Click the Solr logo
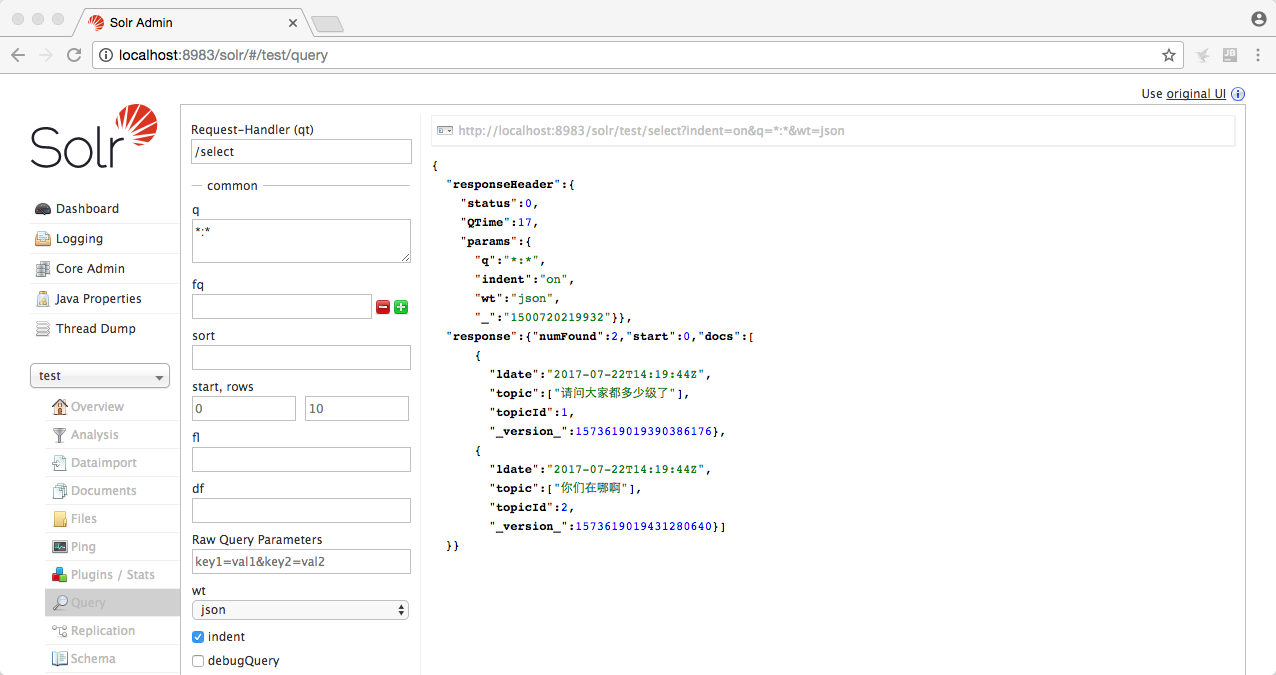 click(94, 136)
